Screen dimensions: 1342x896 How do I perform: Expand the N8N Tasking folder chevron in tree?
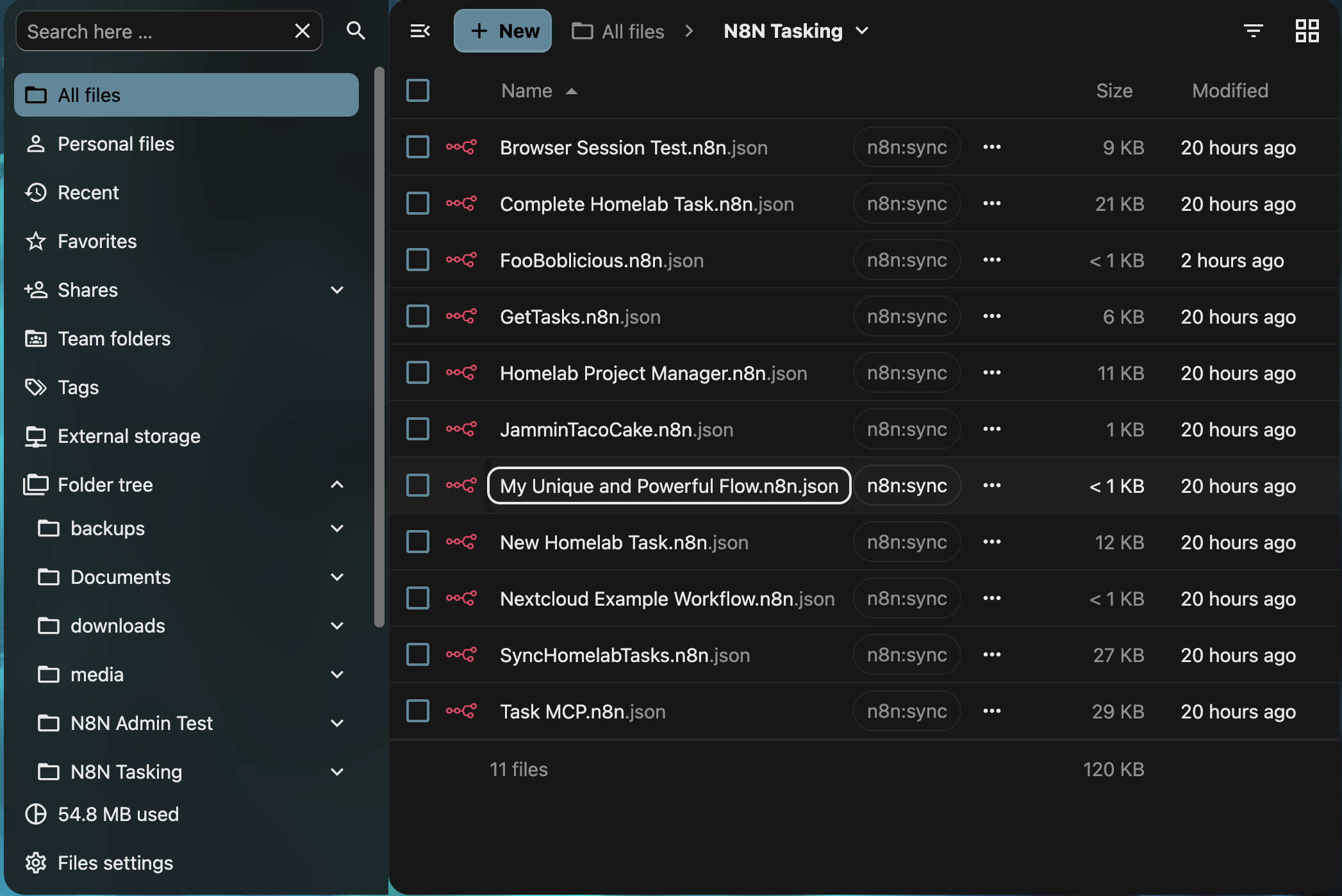click(x=337, y=772)
